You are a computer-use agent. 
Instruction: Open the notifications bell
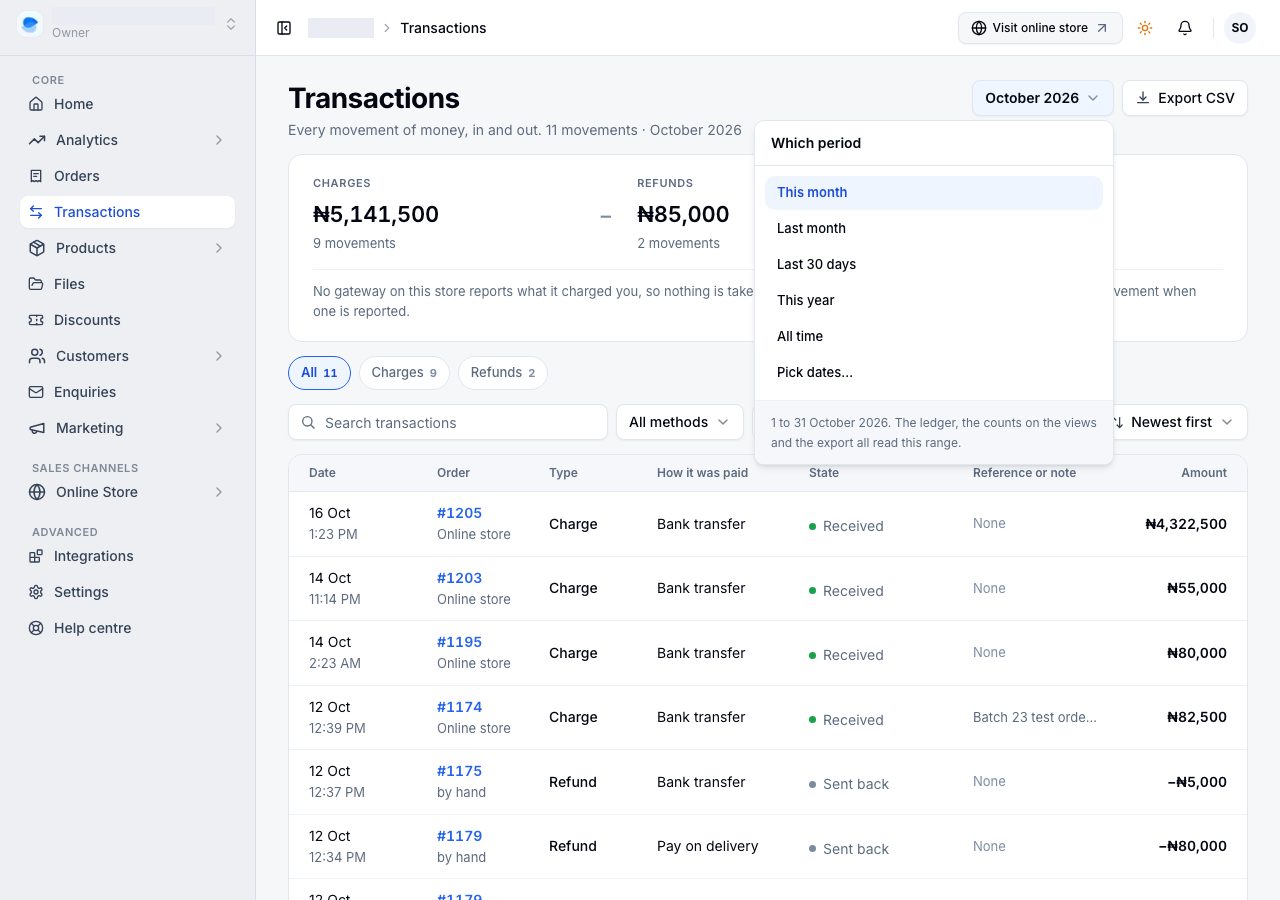[1185, 28]
